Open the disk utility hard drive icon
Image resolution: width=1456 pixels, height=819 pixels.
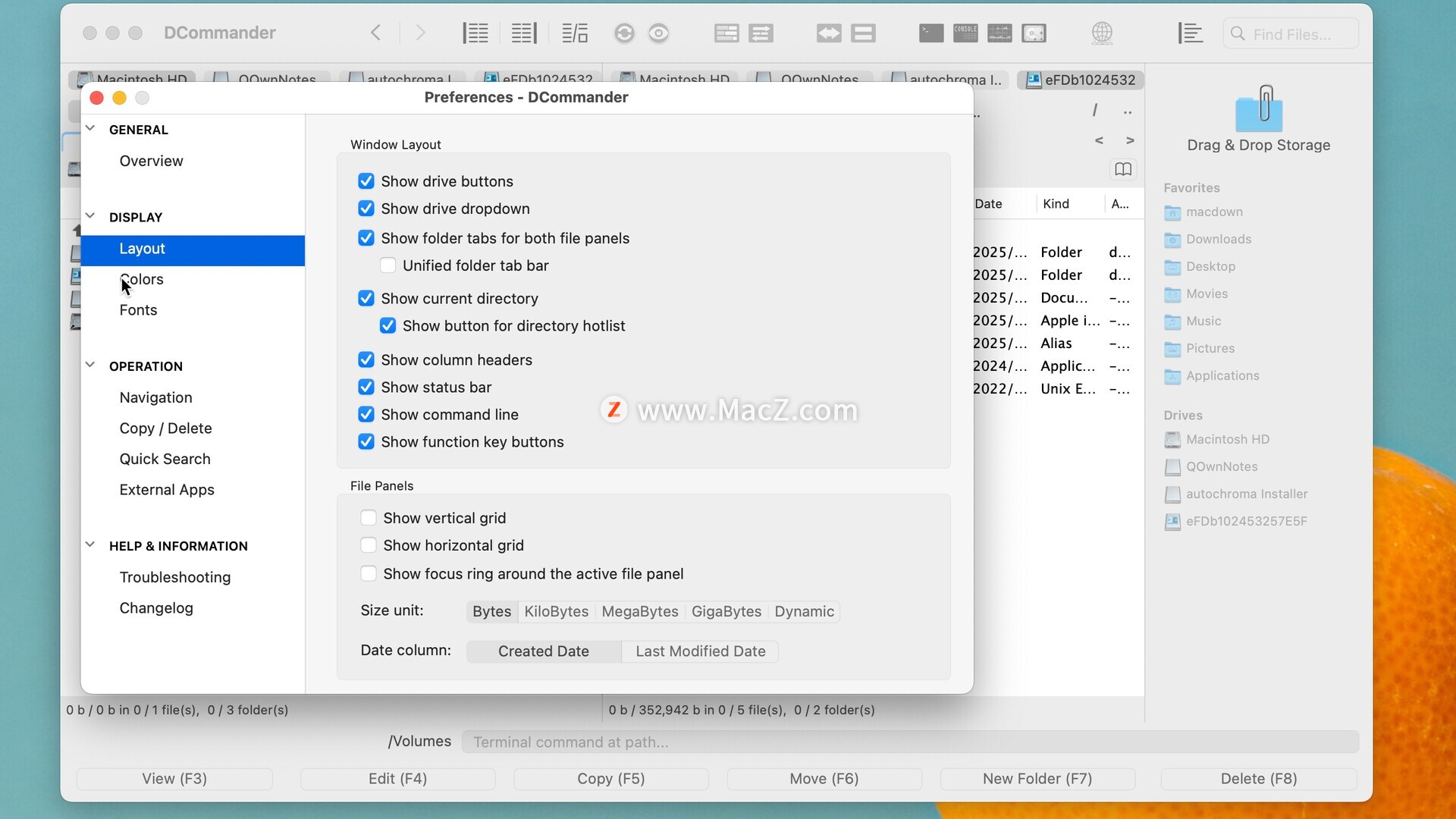point(1034,33)
